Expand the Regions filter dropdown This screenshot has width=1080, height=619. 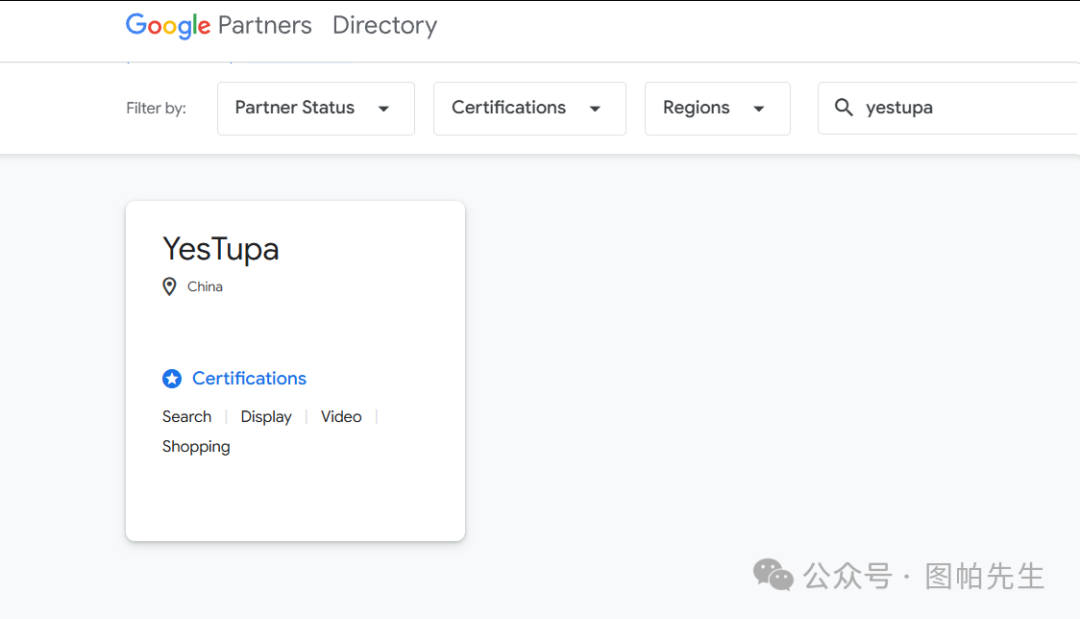(717, 108)
